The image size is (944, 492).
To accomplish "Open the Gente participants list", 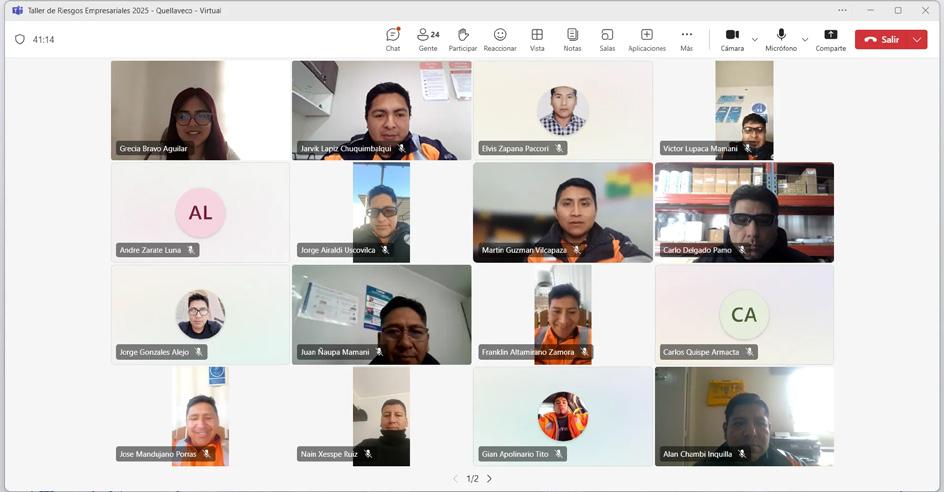I will click(428, 40).
